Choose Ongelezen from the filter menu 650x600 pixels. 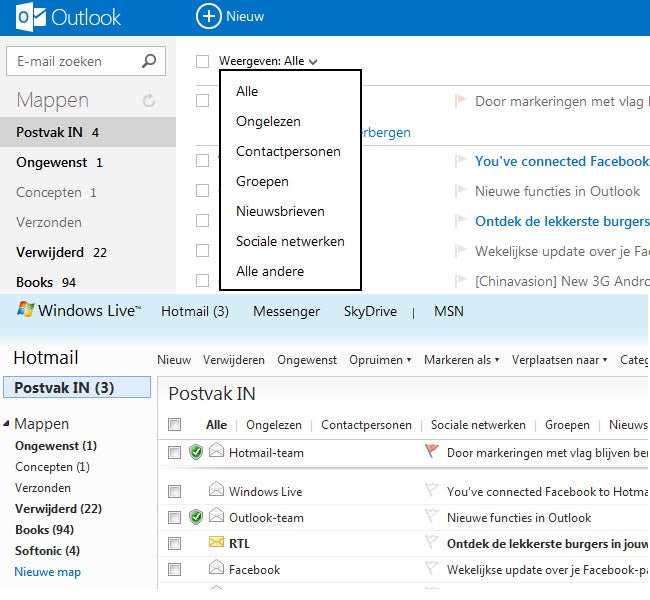coord(268,121)
